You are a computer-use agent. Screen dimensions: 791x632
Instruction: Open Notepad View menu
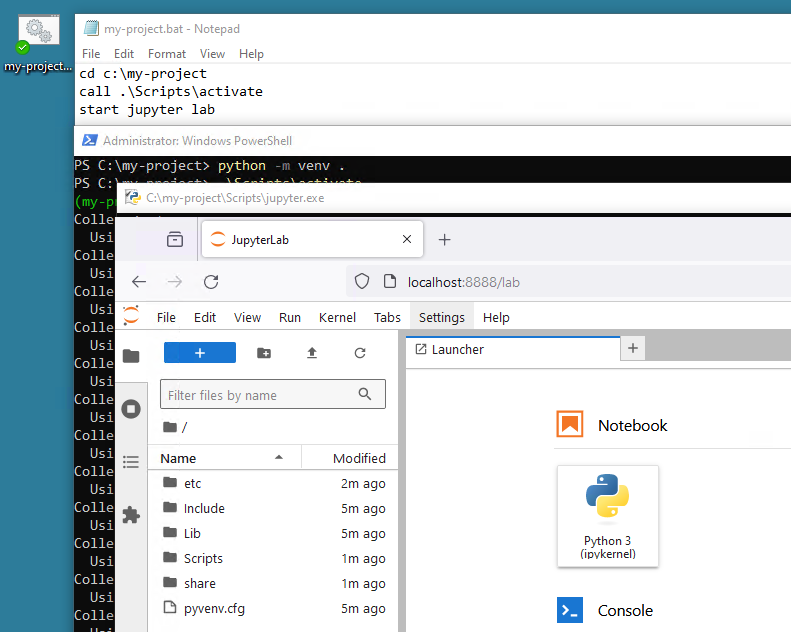[212, 53]
